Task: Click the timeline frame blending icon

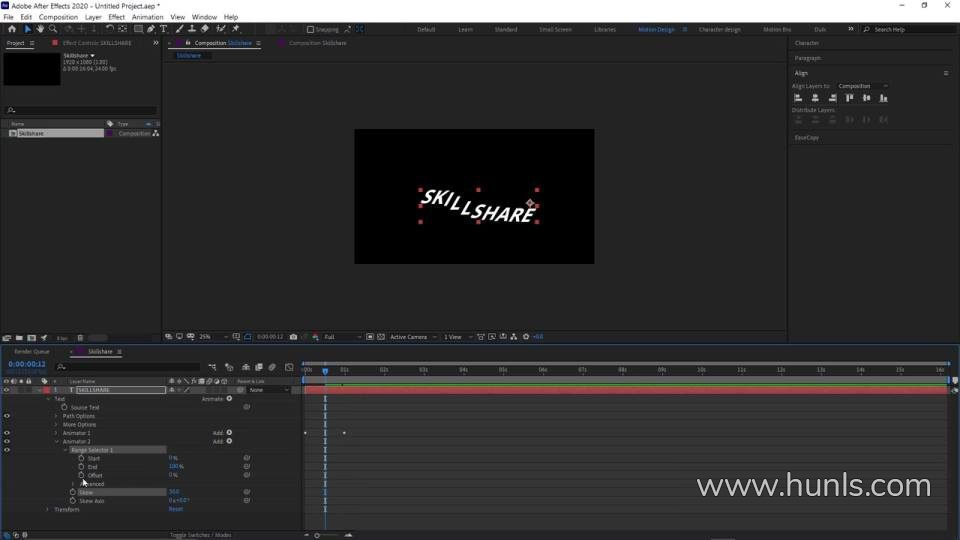Action: 259,367
